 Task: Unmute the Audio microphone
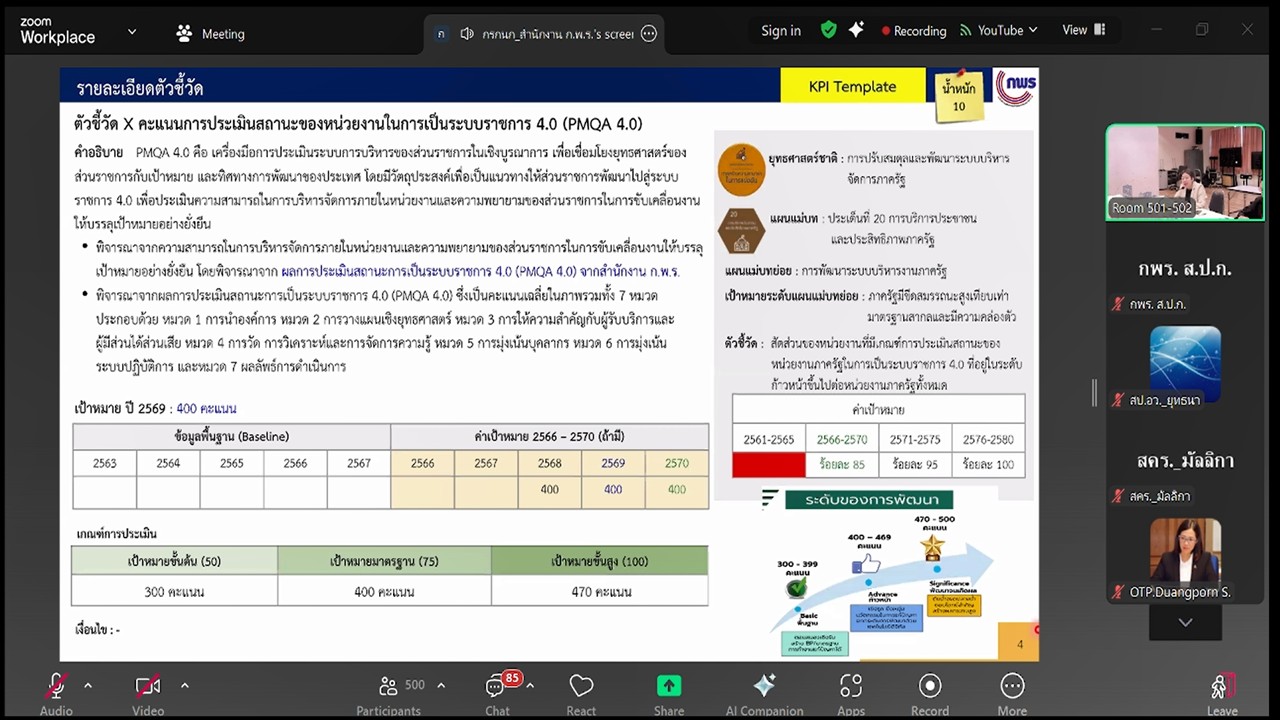click(x=56, y=692)
